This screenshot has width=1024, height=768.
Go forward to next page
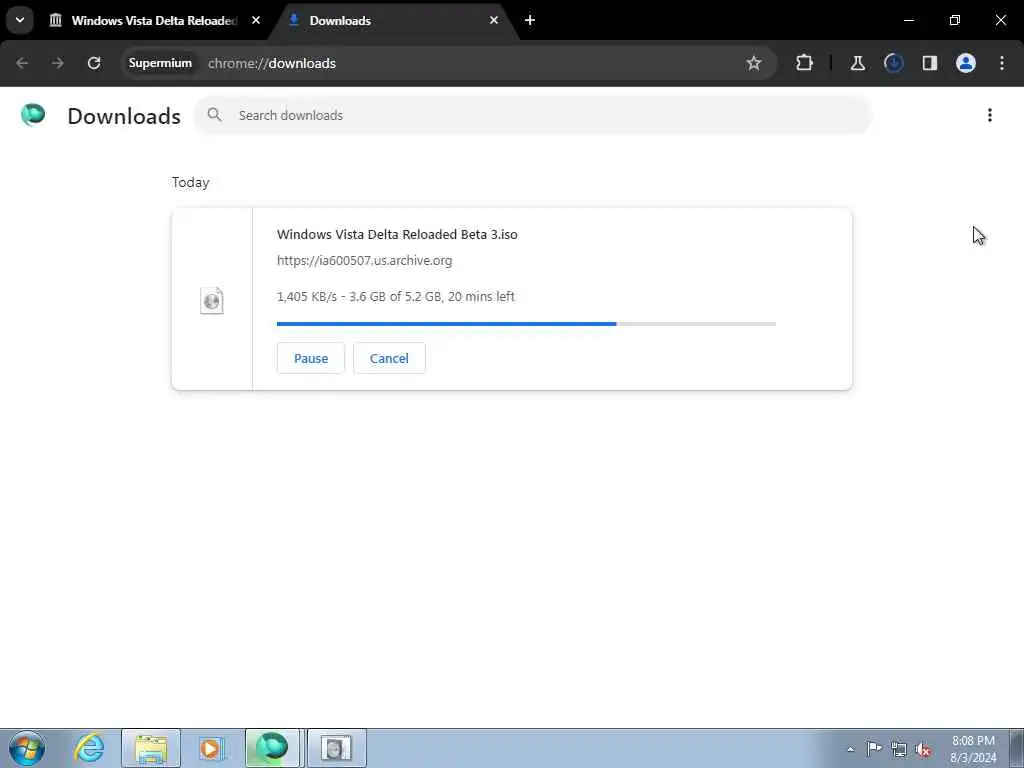(57, 63)
